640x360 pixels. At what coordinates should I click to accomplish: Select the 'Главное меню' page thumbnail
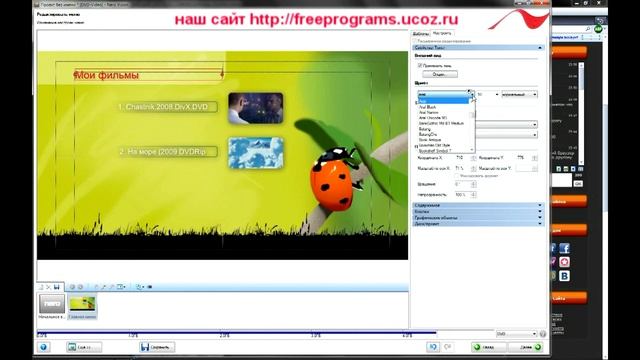coord(82,306)
